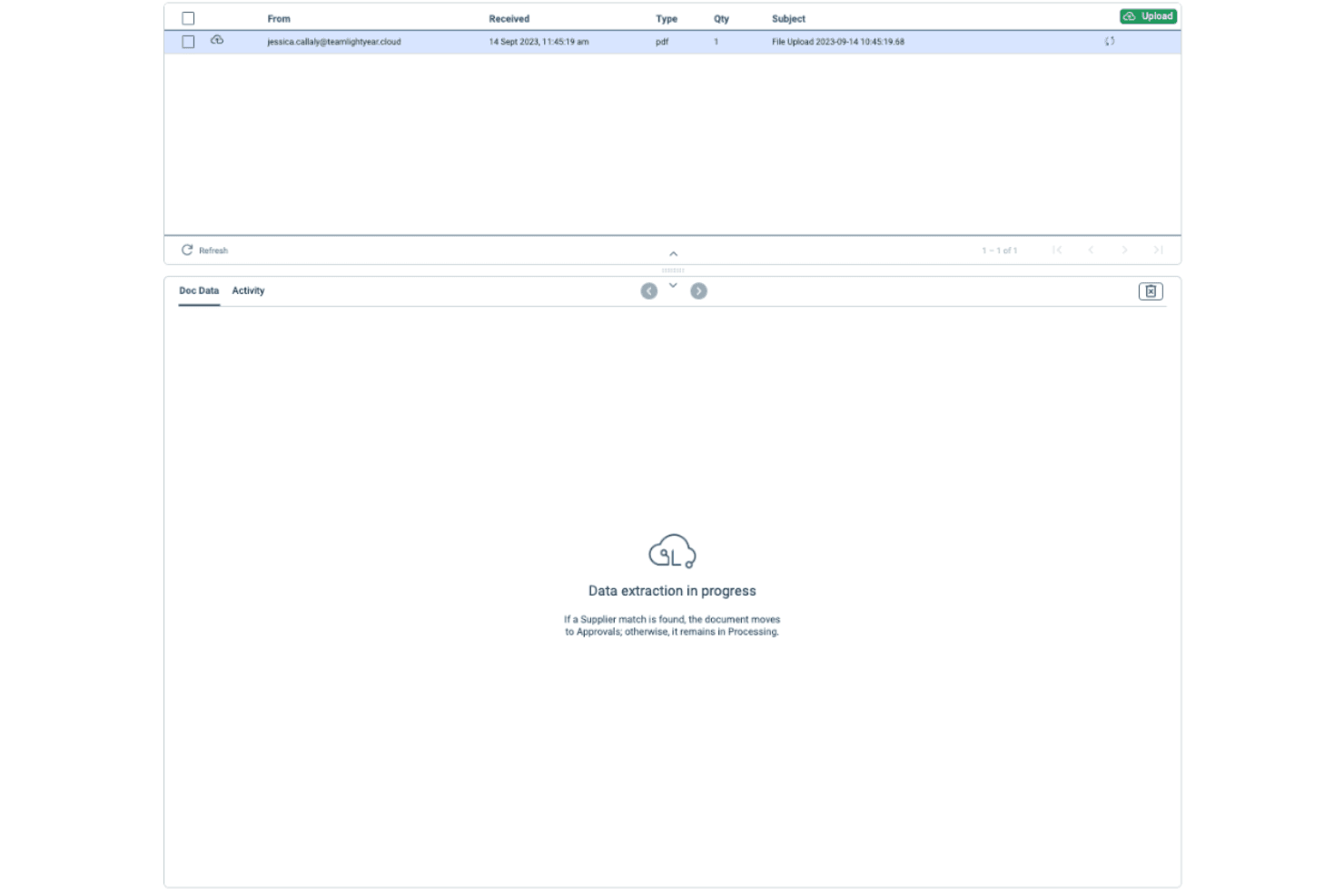
Task: Click the panel splitter drag handle
Action: pos(673,271)
